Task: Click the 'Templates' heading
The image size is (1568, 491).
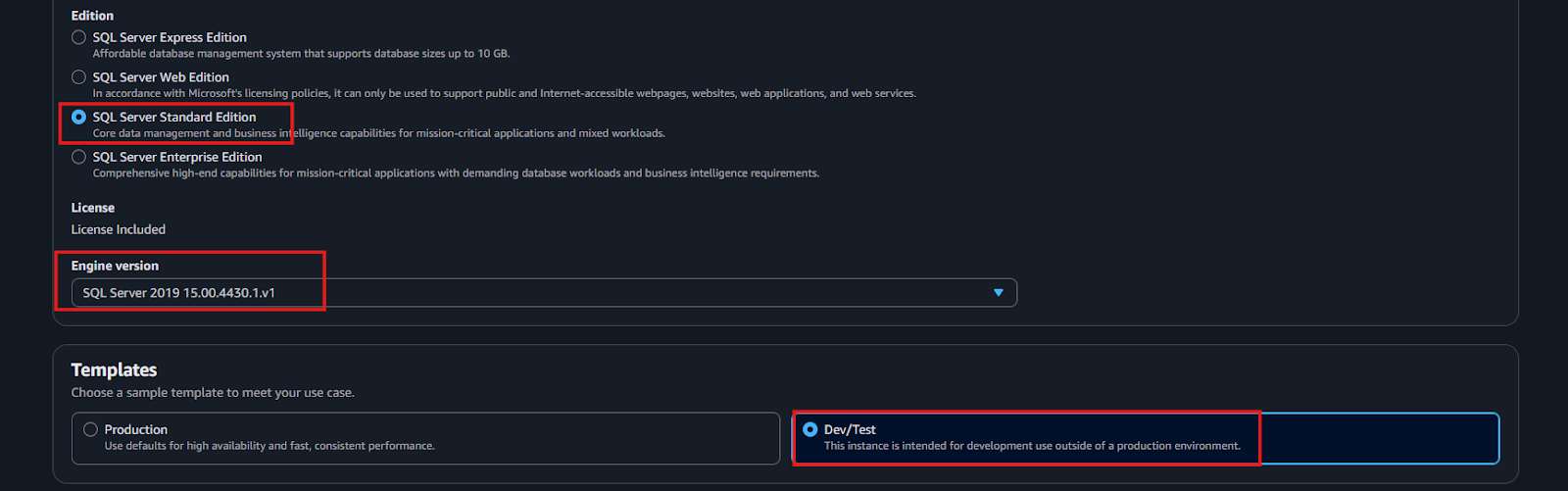Action: point(114,369)
